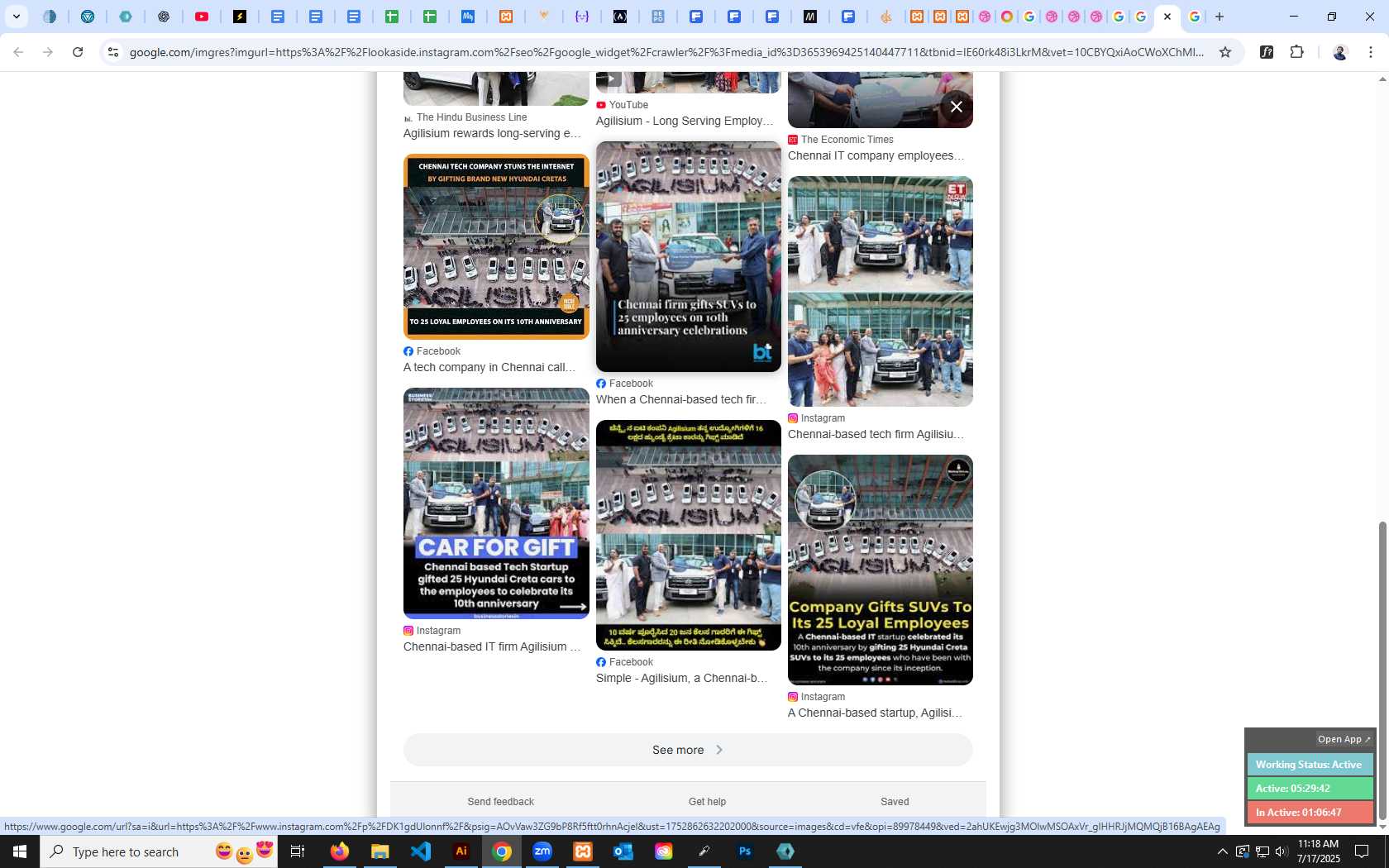Click the Active 05:29:42 timer
Image resolution: width=1389 pixels, height=868 pixels.
1310,789
